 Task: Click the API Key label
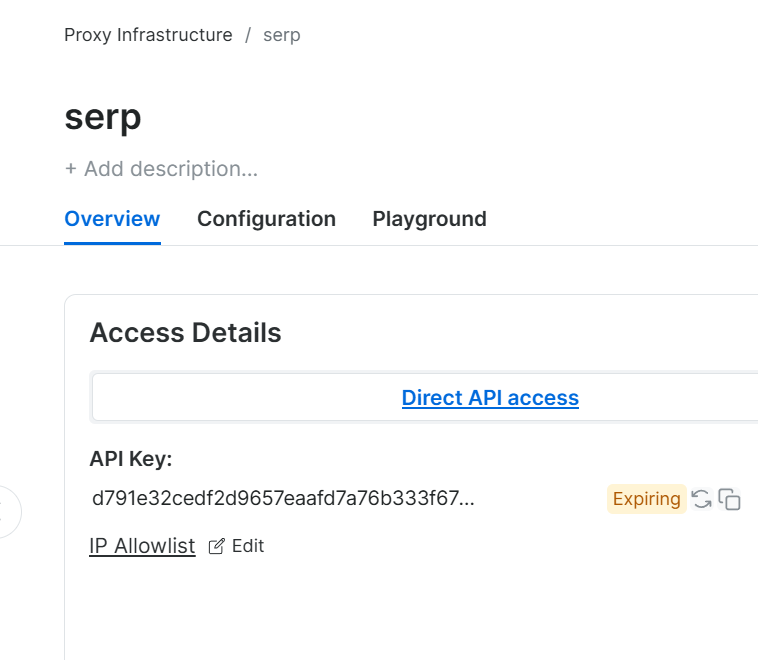point(131,459)
